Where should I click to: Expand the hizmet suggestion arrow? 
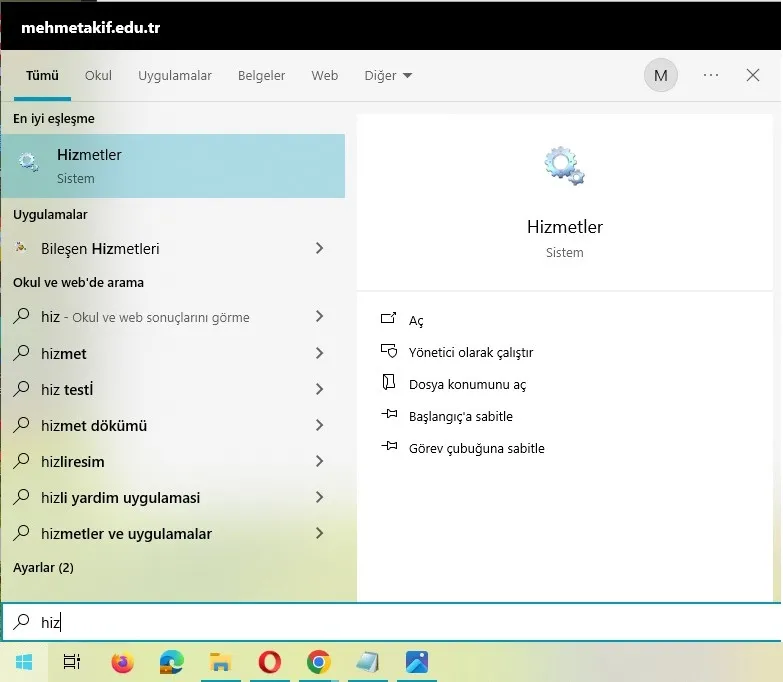[x=320, y=353]
